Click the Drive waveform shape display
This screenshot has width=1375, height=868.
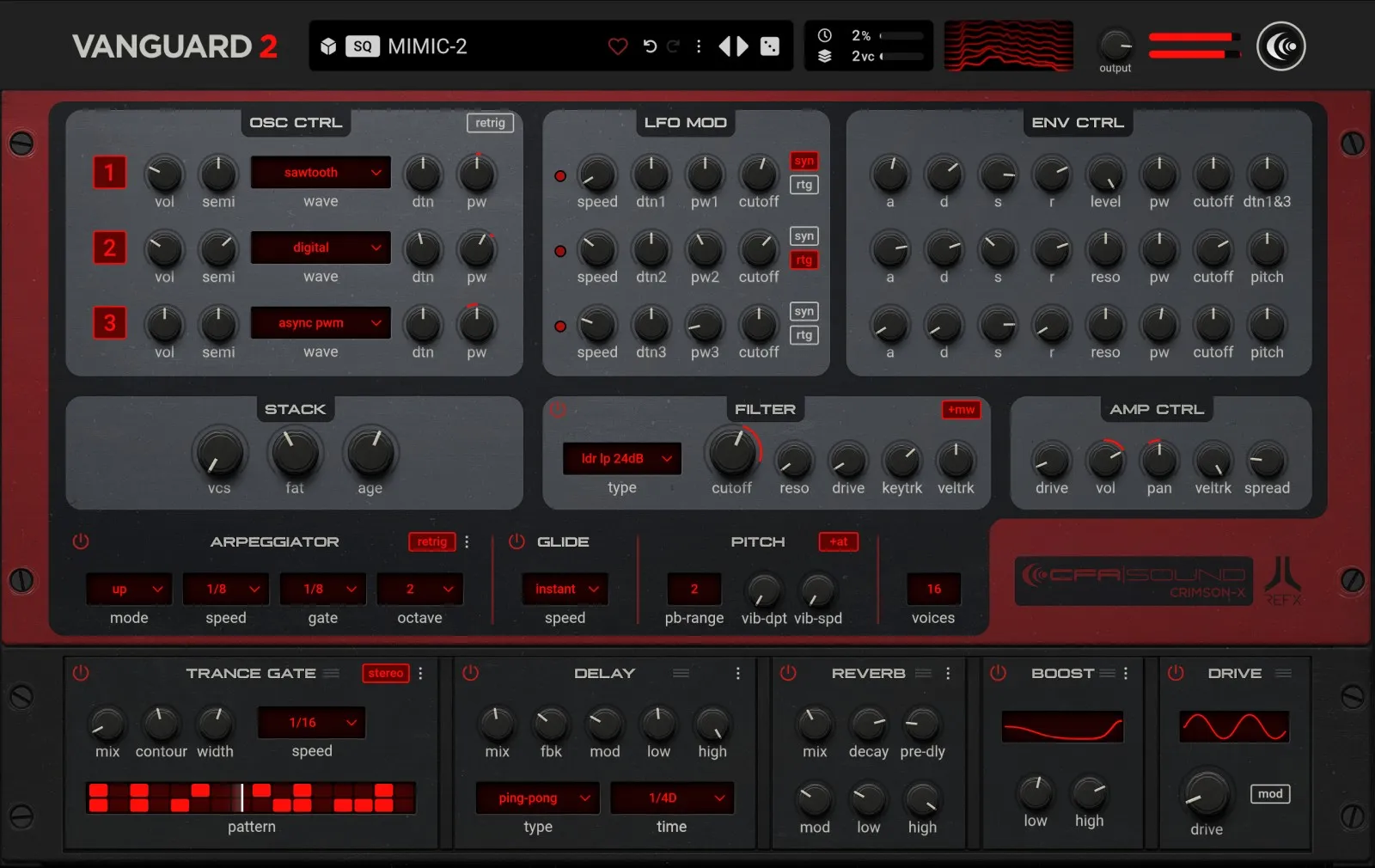[x=1234, y=727]
